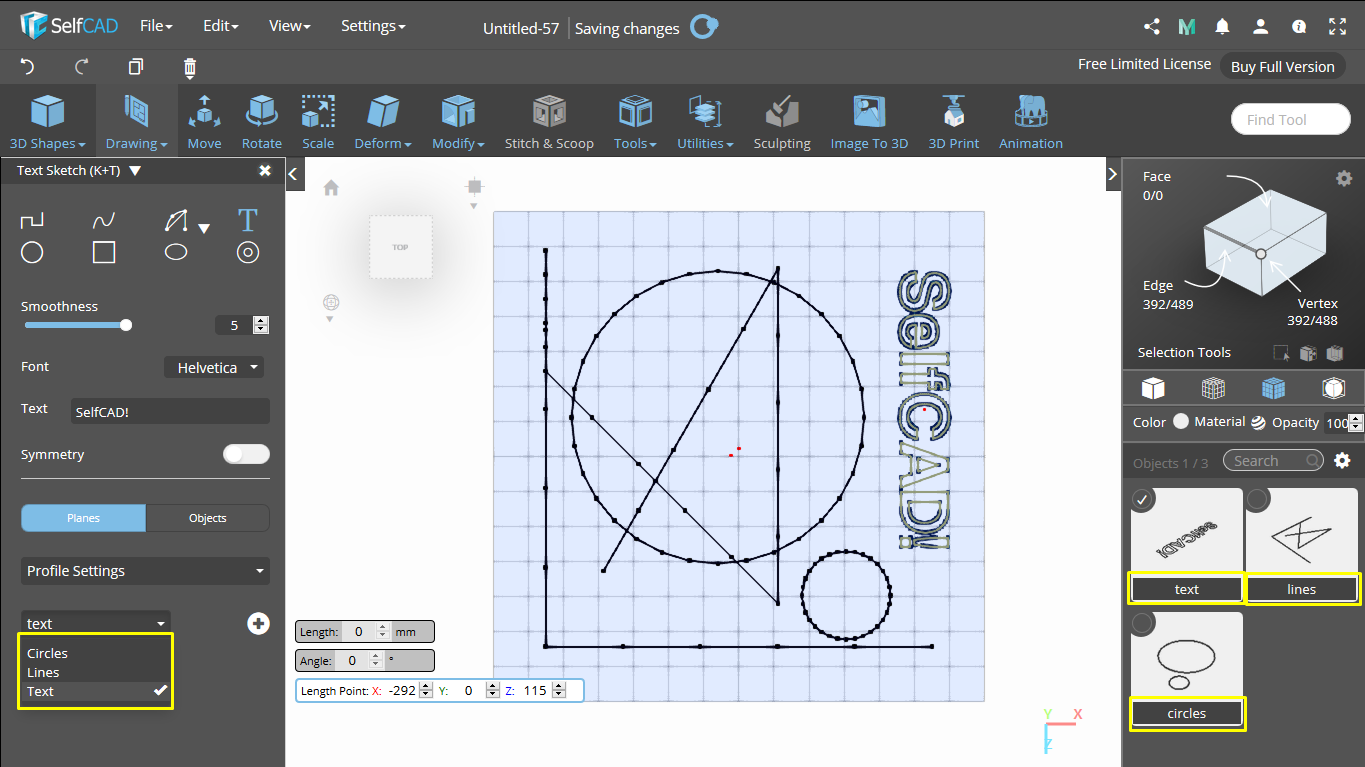
Task: Click the Copy objects icon
Action: [x=136, y=67]
